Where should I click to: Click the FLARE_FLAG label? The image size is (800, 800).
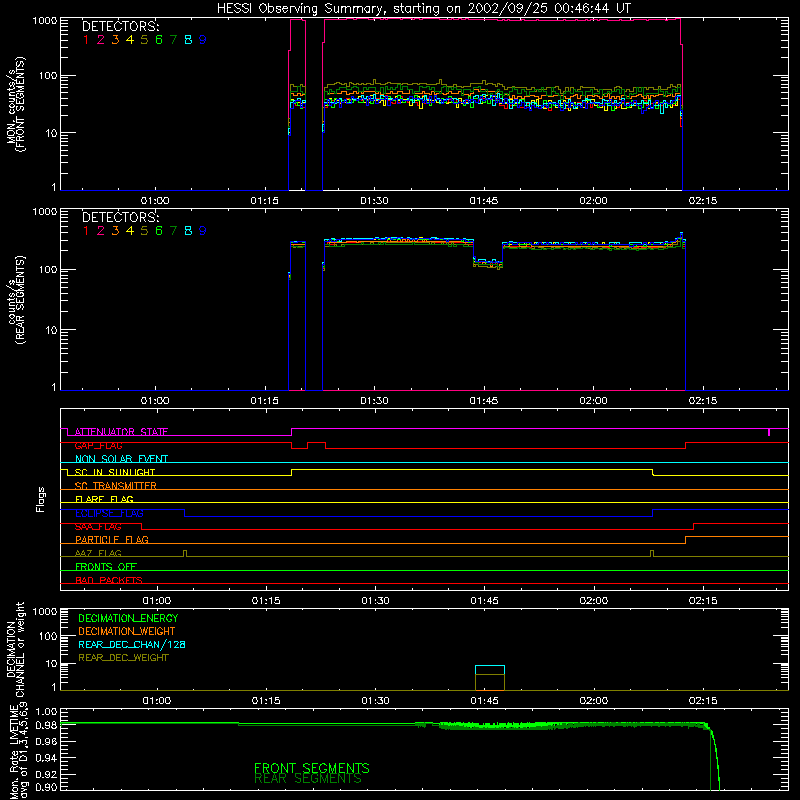coord(104,499)
